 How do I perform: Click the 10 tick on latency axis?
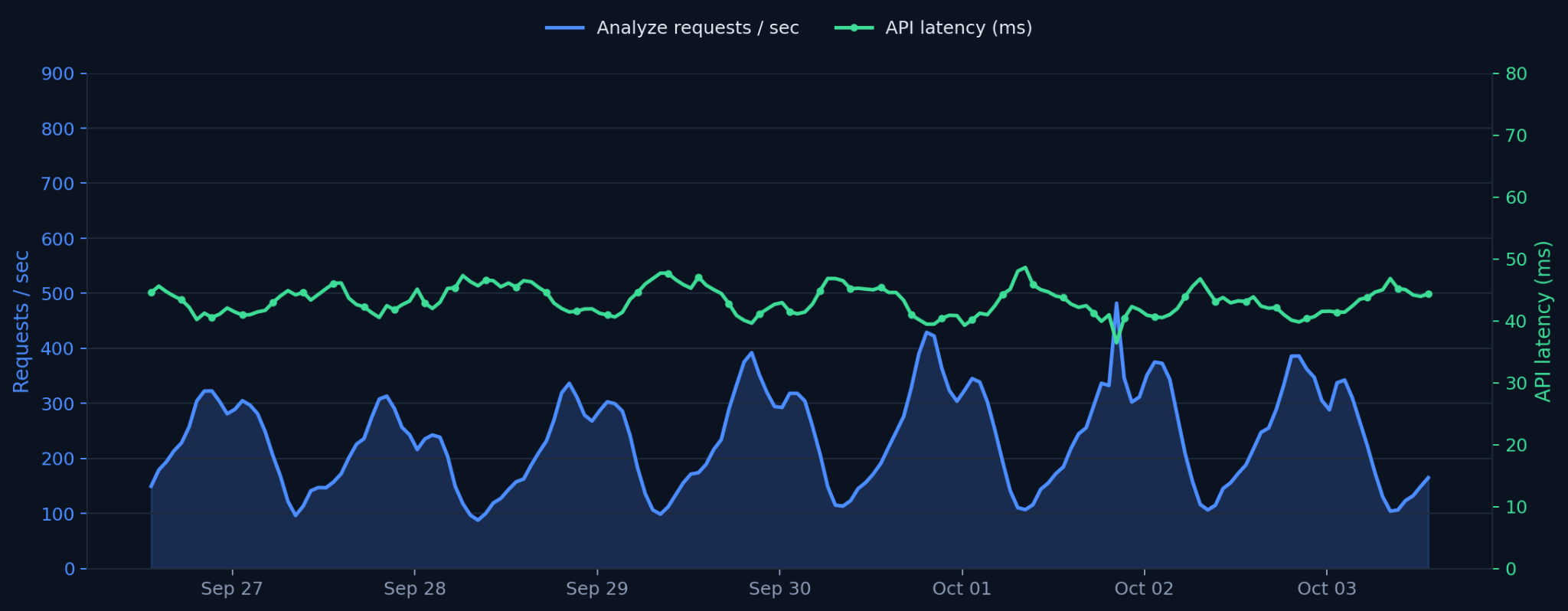click(x=1516, y=507)
